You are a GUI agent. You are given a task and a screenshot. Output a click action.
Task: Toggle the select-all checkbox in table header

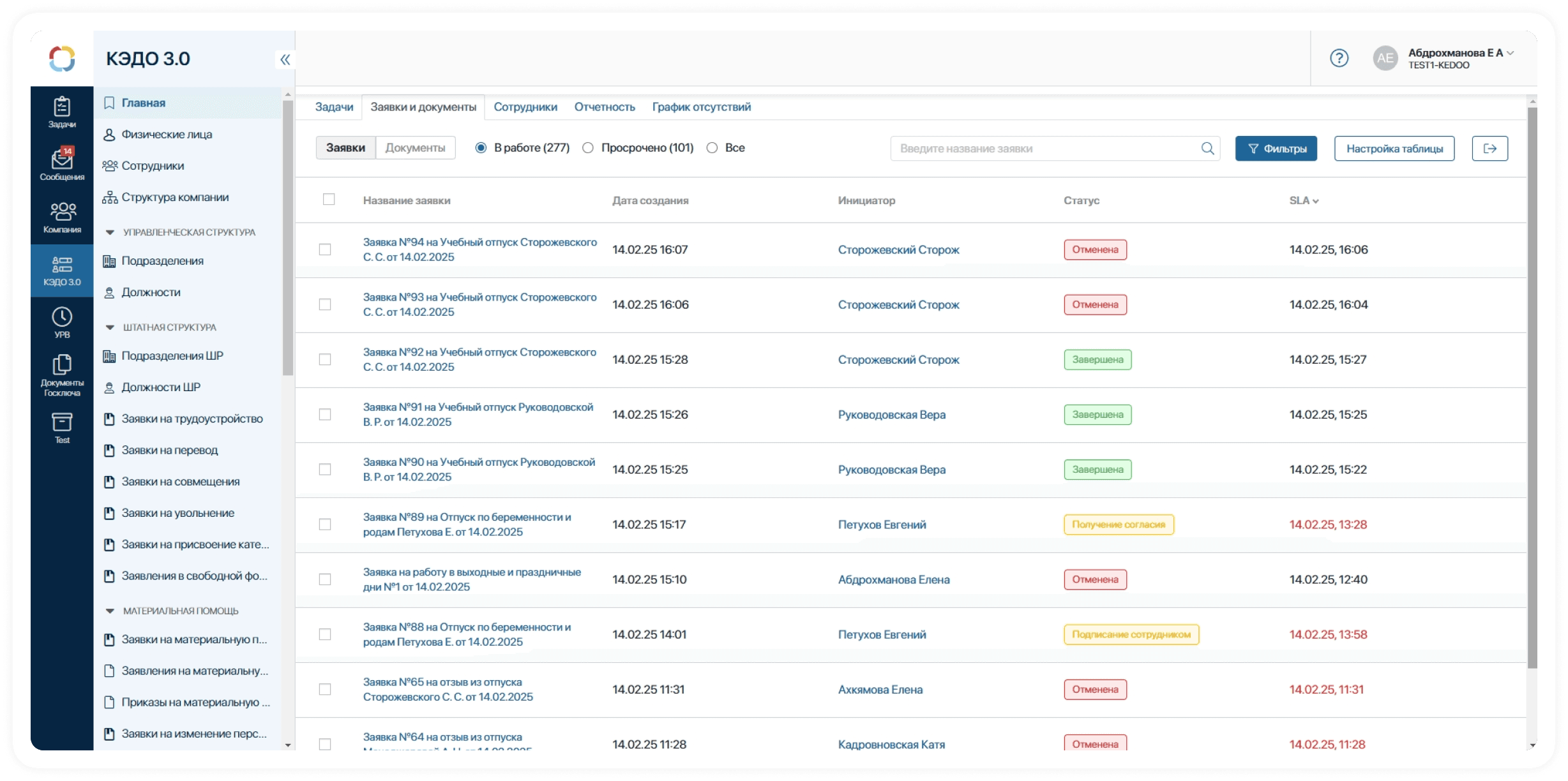pyautogui.click(x=329, y=200)
